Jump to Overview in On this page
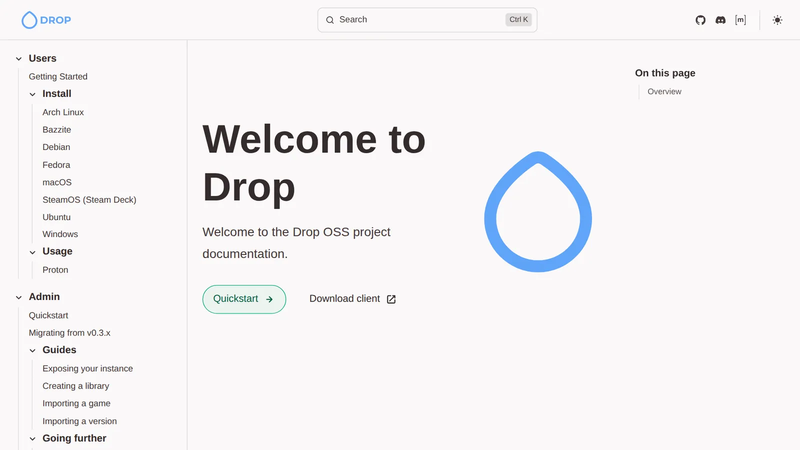 pos(664,91)
